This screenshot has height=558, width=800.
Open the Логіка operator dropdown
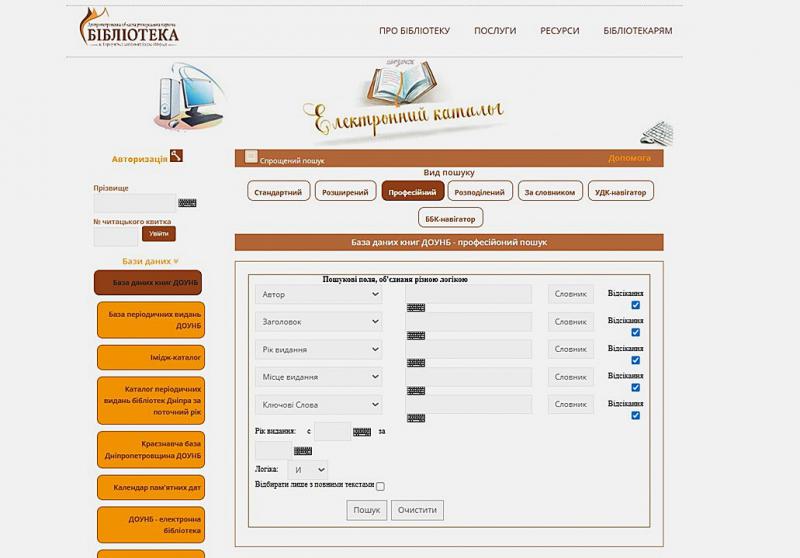pyautogui.click(x=308, y=468)
